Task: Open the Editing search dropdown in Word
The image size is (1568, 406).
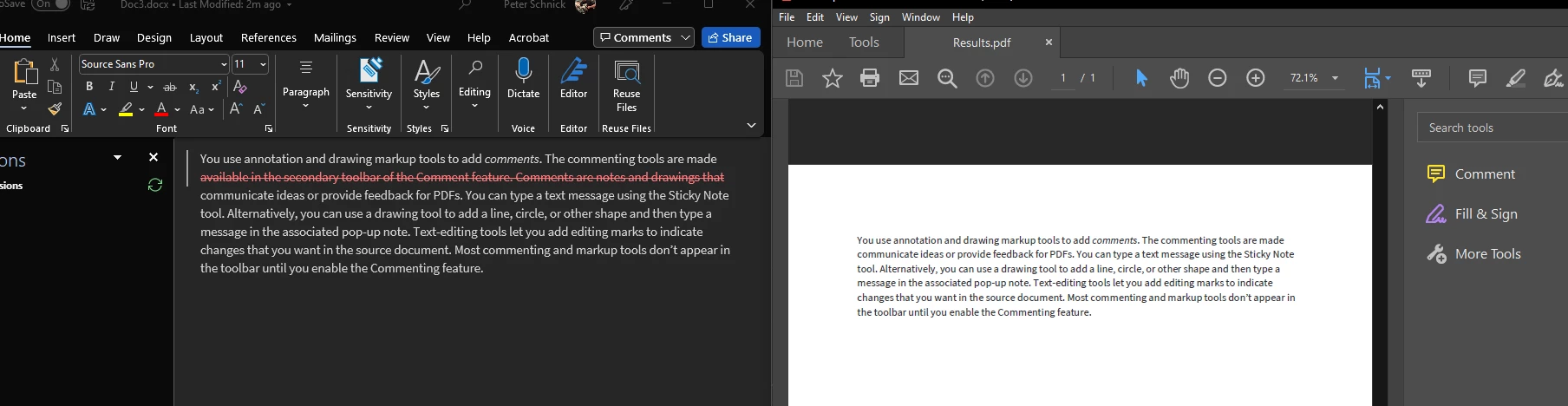Action: (x=474, y=85)
